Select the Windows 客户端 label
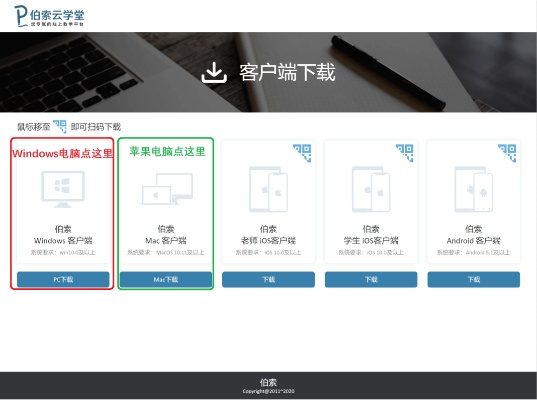Image resolution: width=537 pixels, height=400 pixels. (63, 240)
